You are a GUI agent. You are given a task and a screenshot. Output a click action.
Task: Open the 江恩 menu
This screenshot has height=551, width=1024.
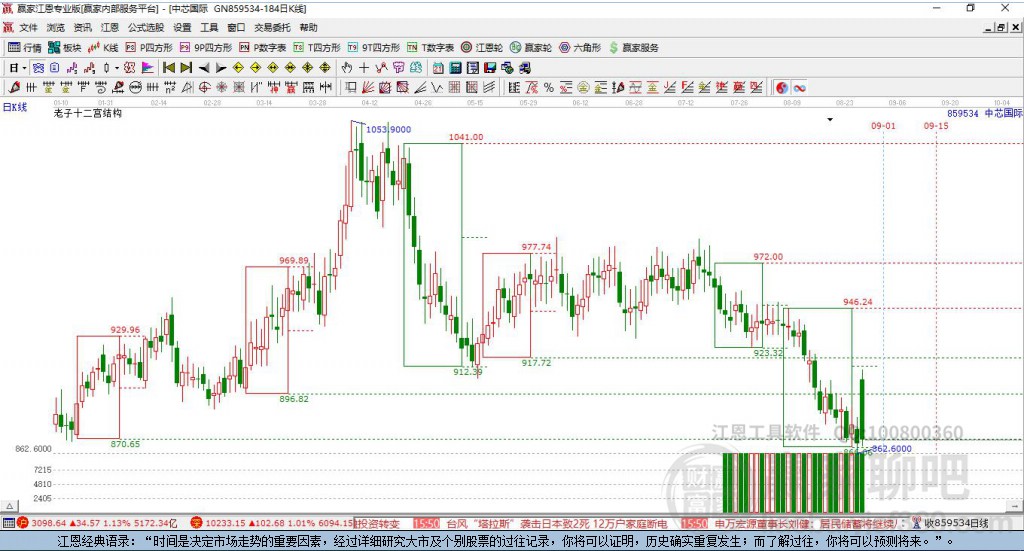[x=110, y=27]
